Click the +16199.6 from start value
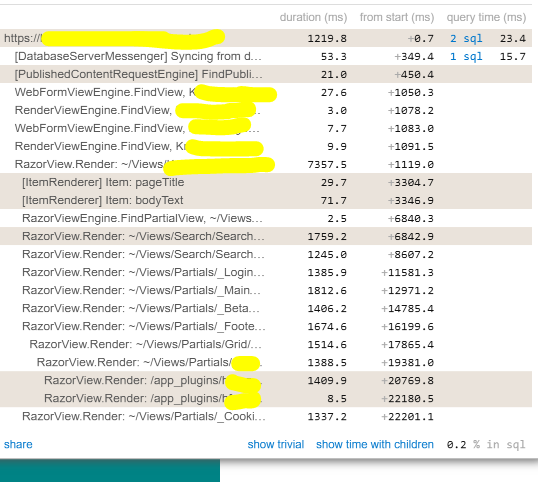The width and height of the screenshot is (538, 482). point(407,326)
